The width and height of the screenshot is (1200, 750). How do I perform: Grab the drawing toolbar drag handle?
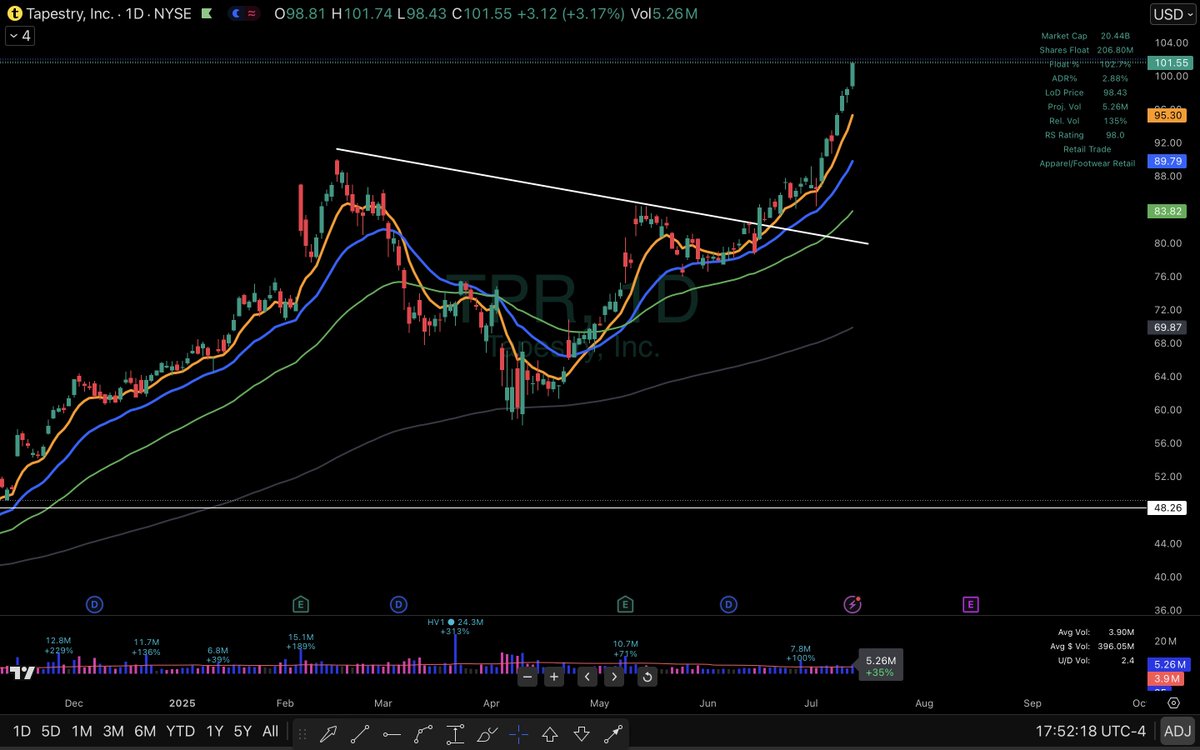click(x=303, y=732)
